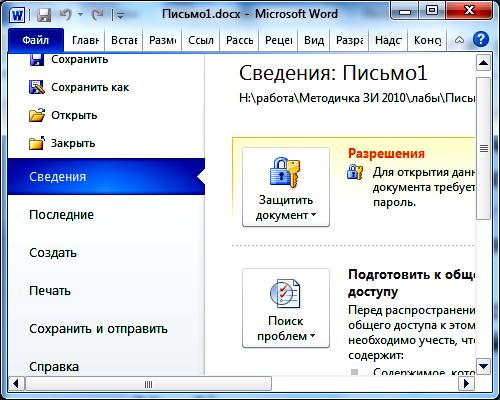Open Word Help with question mark icon
Image resolution: width=500 pixels, height=400 pixels.
point(481,40)
